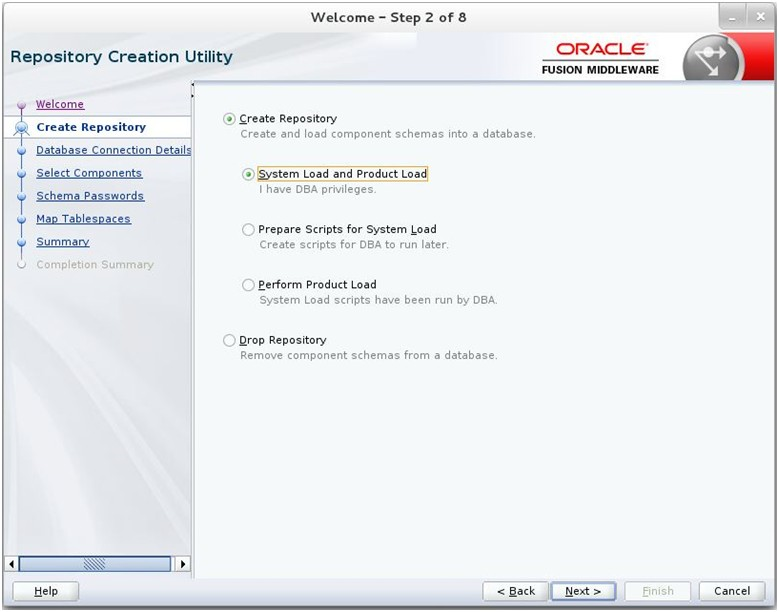The width and height of the screenshot is (779, 612).
Task: Jump to Database Connection Details step
Action: [113, 150]
